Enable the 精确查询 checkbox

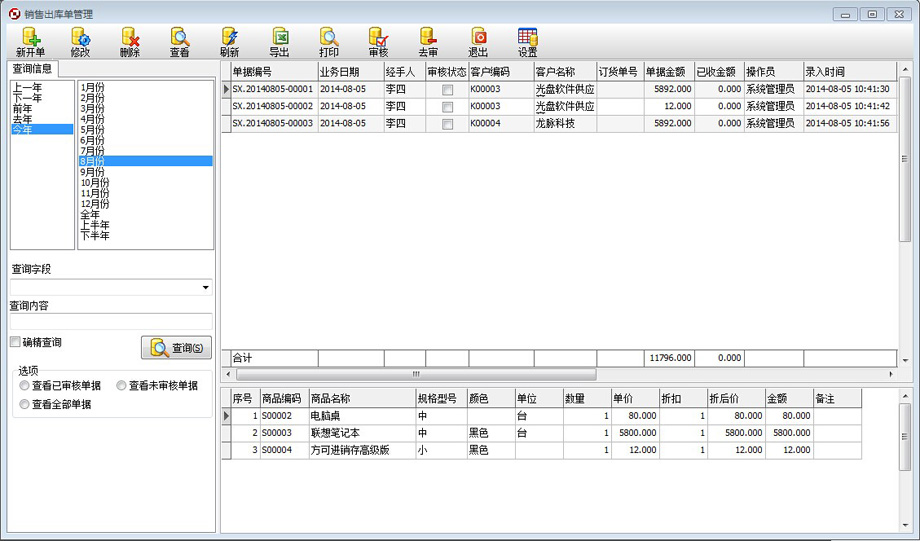click(15, 342)
